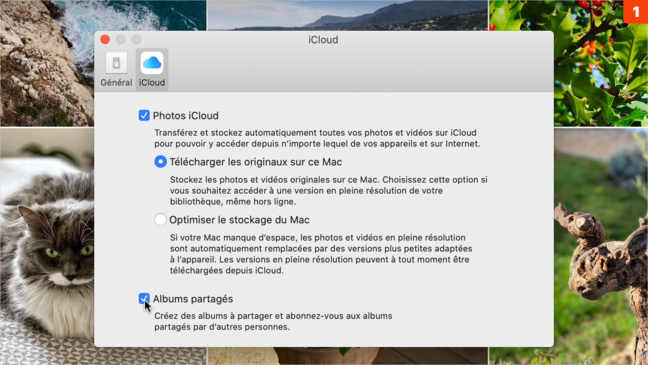648x365 pixels.
Task: Select the iCloud preferences tab
Action: [152, 69]
